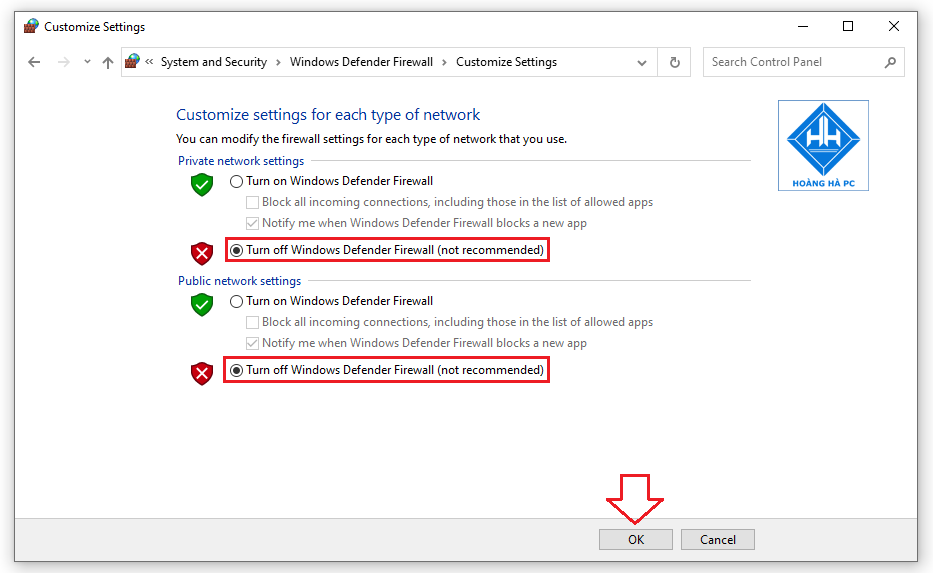This screenshot has width=933, height=573.
Task: Click the Hoàng Hà PC logo
Action: pyautogui.click(x=823, y=145)
